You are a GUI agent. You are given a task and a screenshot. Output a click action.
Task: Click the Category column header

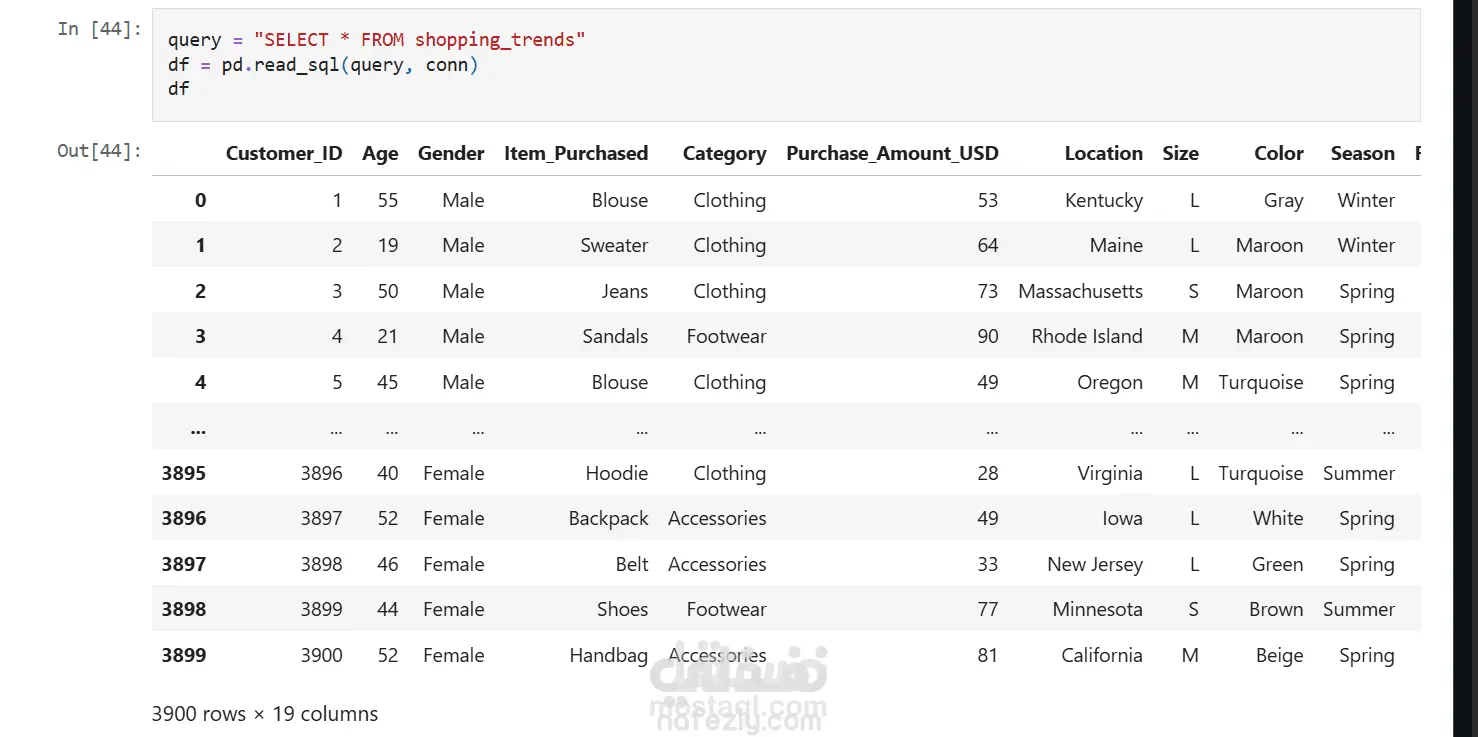[724, 153]
